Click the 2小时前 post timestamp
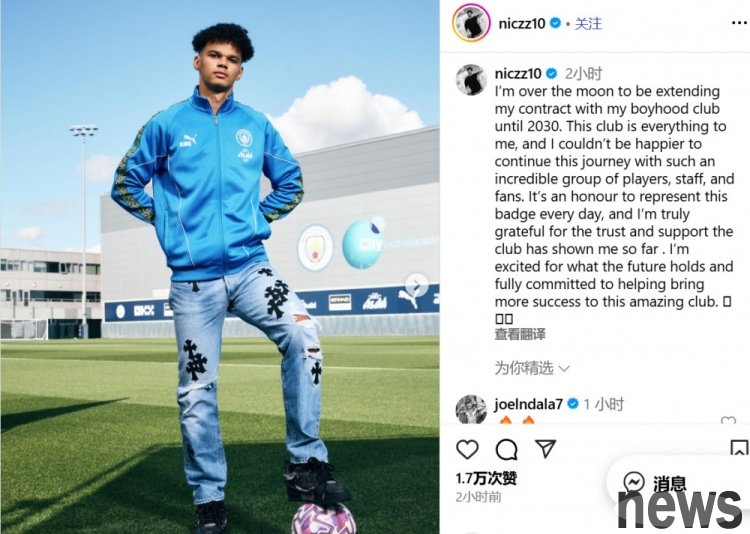 coord(478,497)
